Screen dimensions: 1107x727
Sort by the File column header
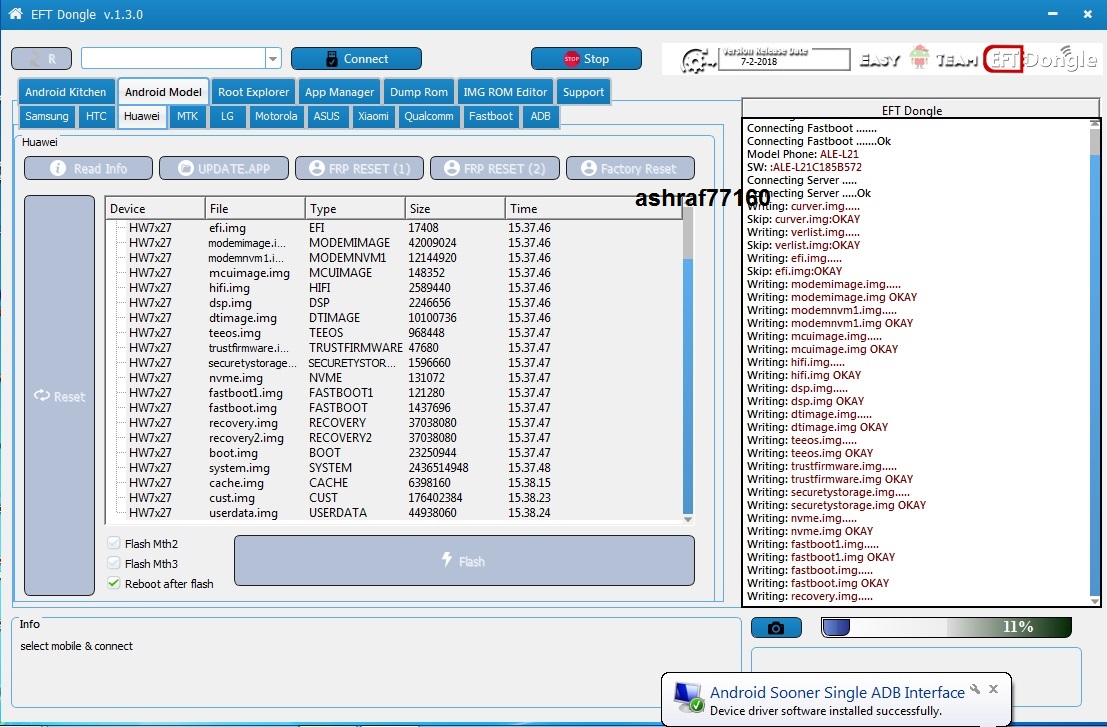tap(255, 208)
